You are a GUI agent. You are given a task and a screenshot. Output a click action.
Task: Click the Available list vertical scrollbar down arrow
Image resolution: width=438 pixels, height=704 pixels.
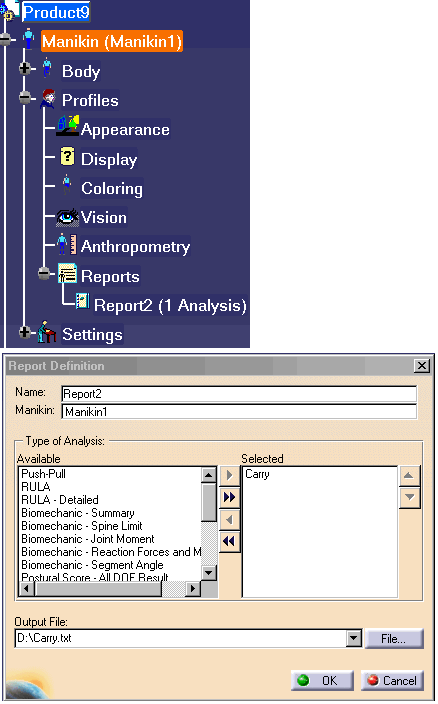(x=209, y=572)
